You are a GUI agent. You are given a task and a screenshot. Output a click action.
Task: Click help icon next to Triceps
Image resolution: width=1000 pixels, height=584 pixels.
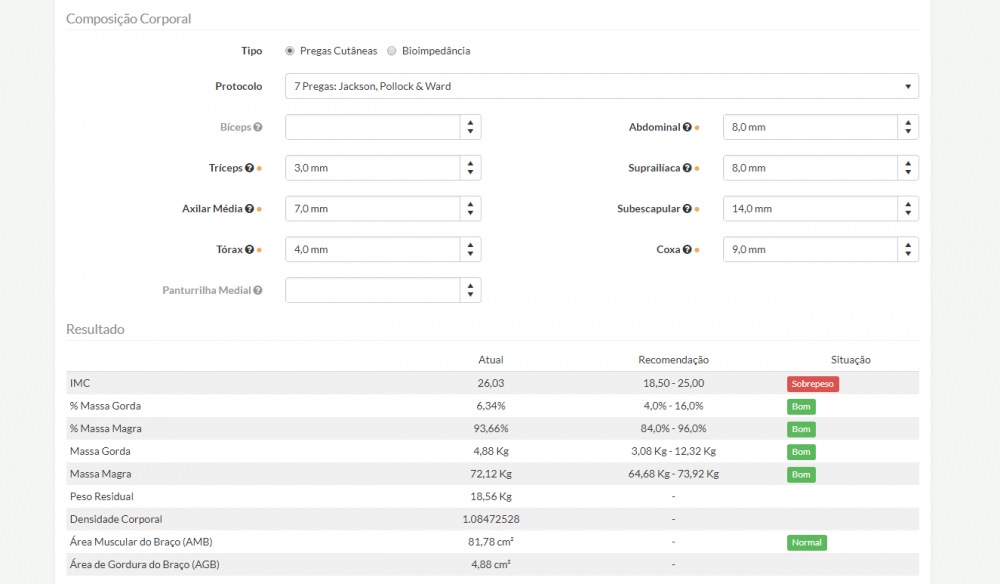pos(249,168)
